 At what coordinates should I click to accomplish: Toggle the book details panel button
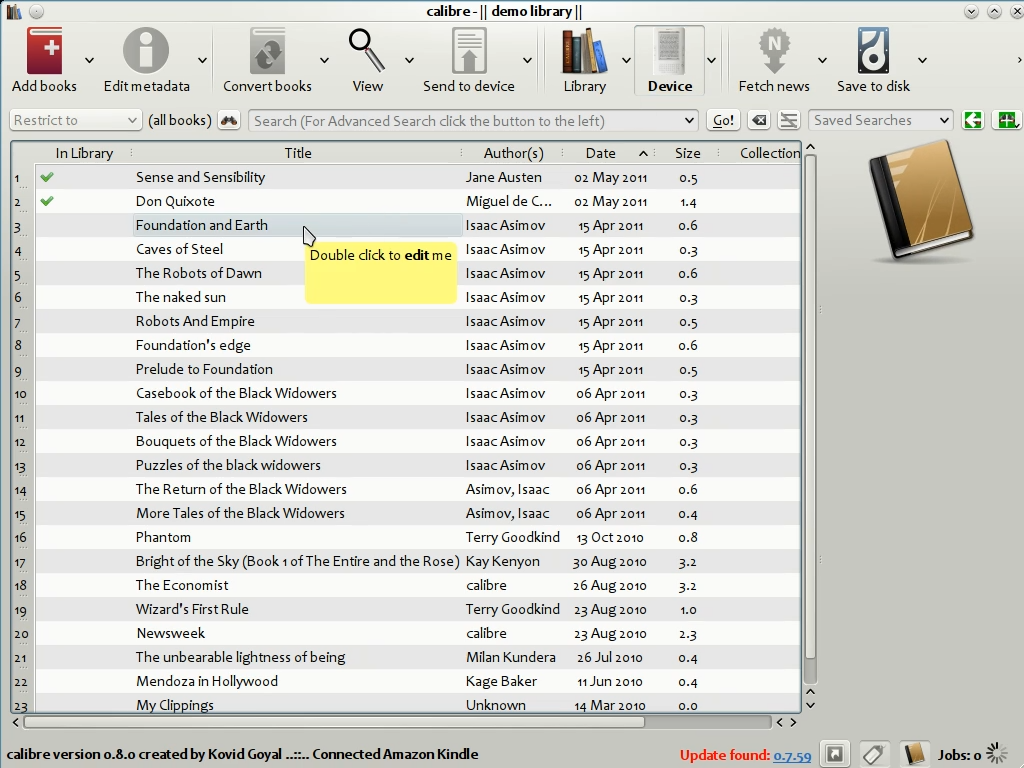912,754
